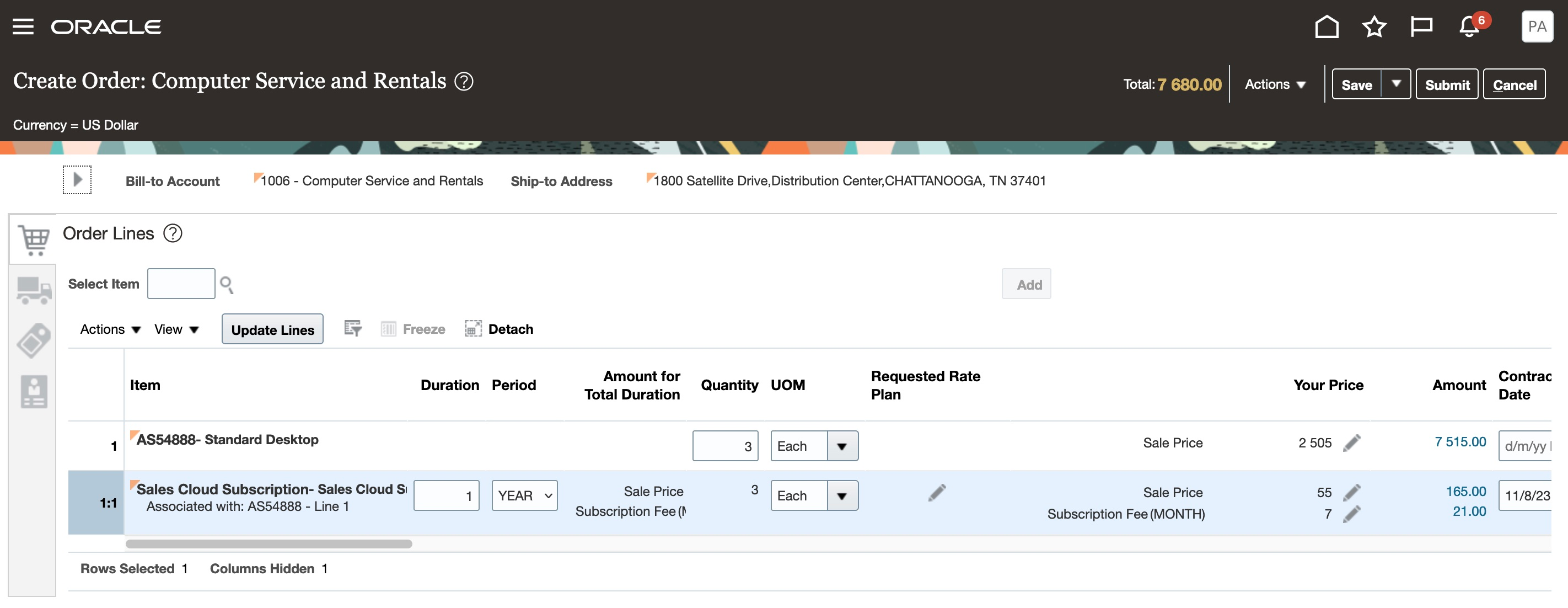Go to the Home icon
Image resolution: width=1568 pixels, height=608 pixels.
click(x=1327, y=27)
